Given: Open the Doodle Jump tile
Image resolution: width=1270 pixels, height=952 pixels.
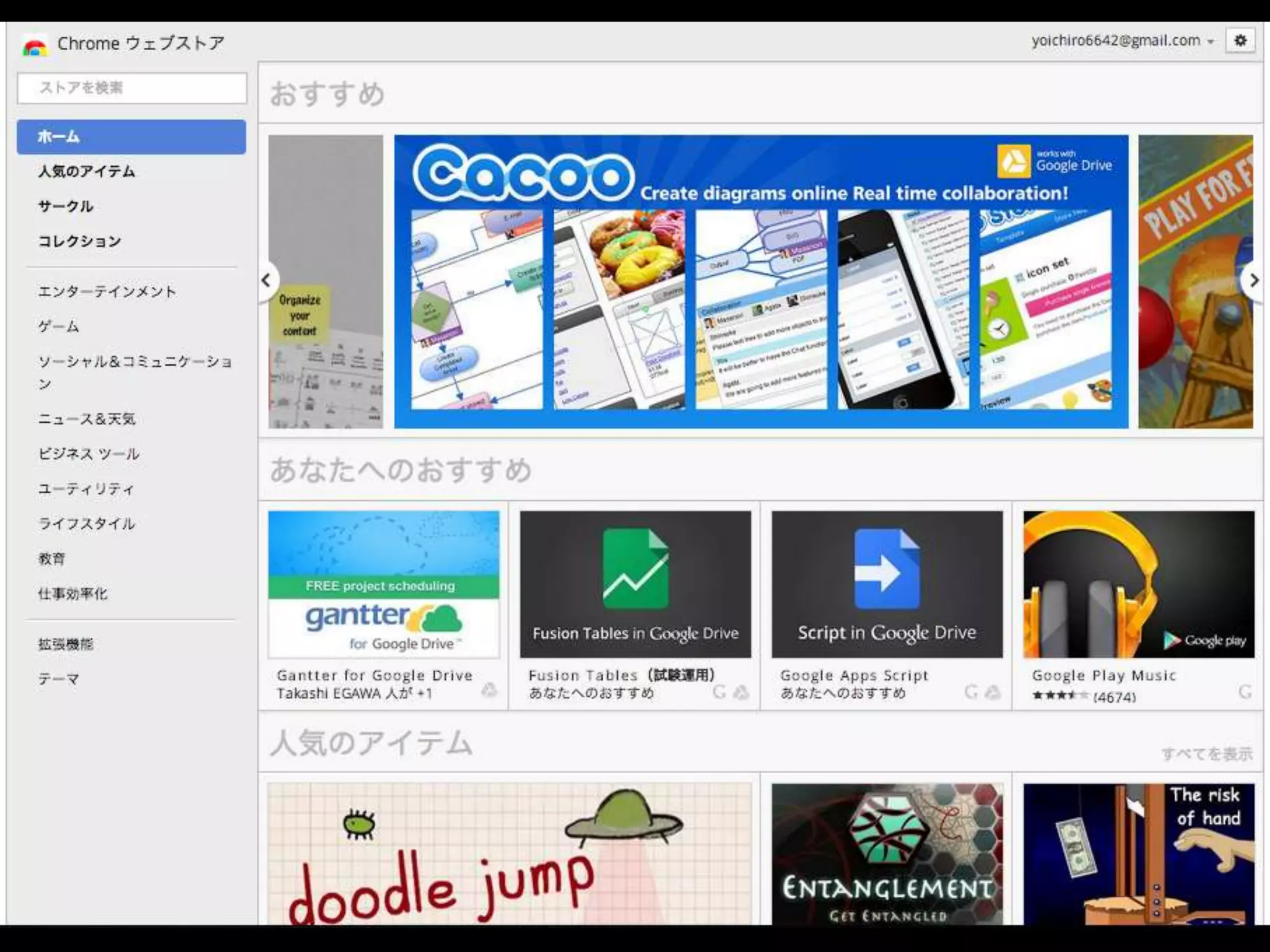Looking at the screenshot, I should tap(509, 854).
